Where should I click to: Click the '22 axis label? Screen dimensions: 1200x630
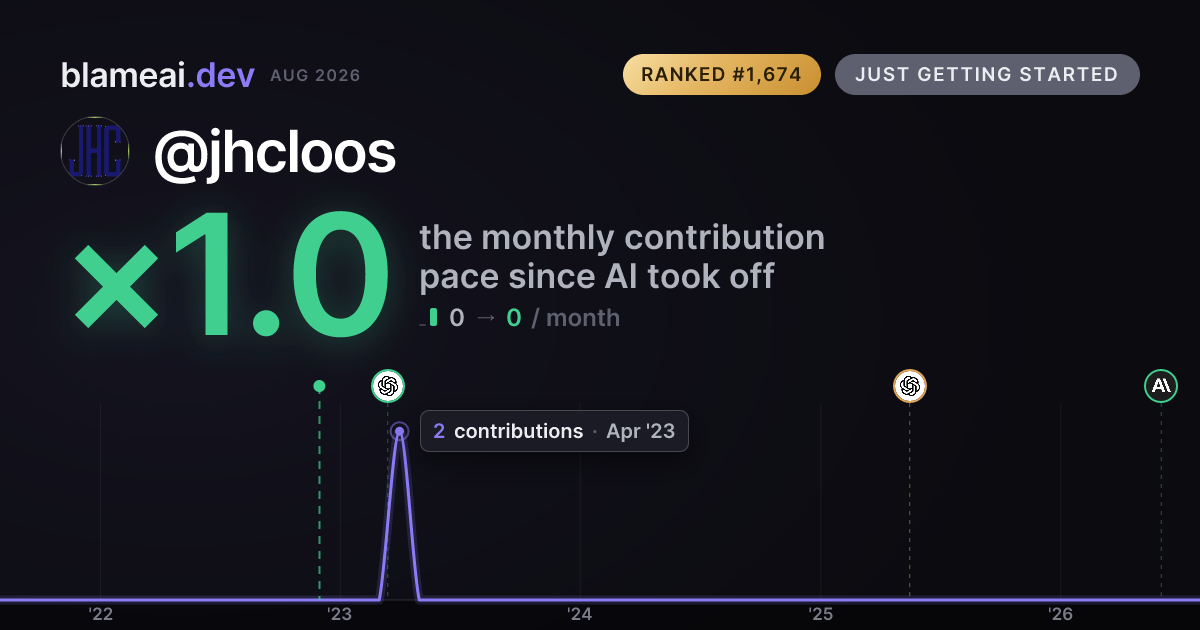point(100,614)
